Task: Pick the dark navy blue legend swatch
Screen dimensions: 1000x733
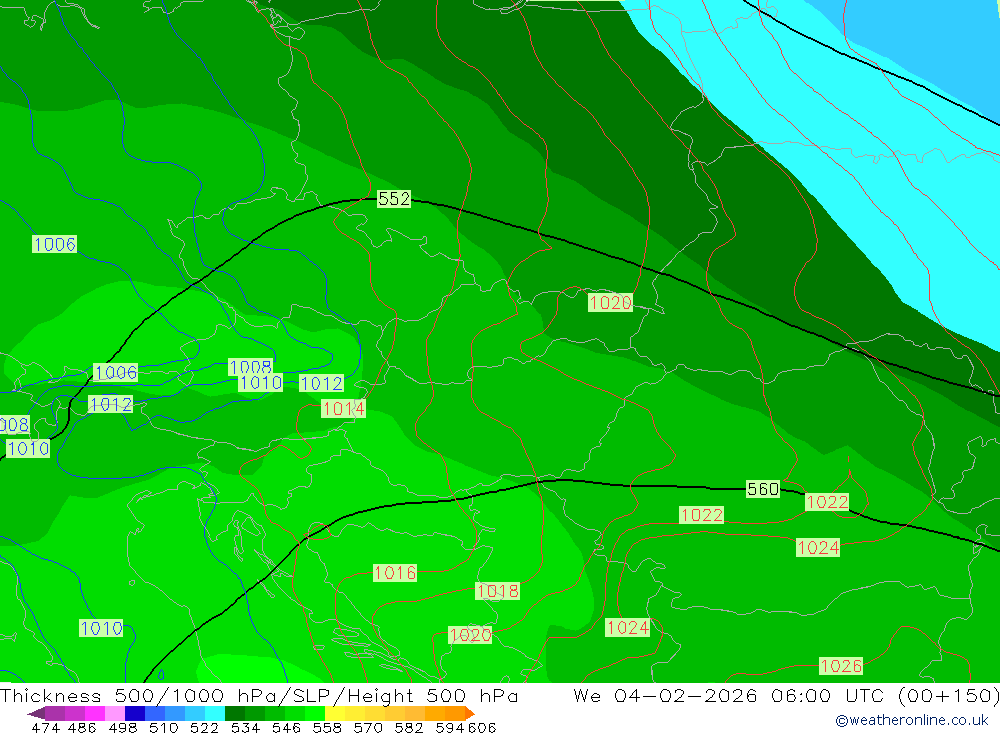Action: [x=135, y=714]
